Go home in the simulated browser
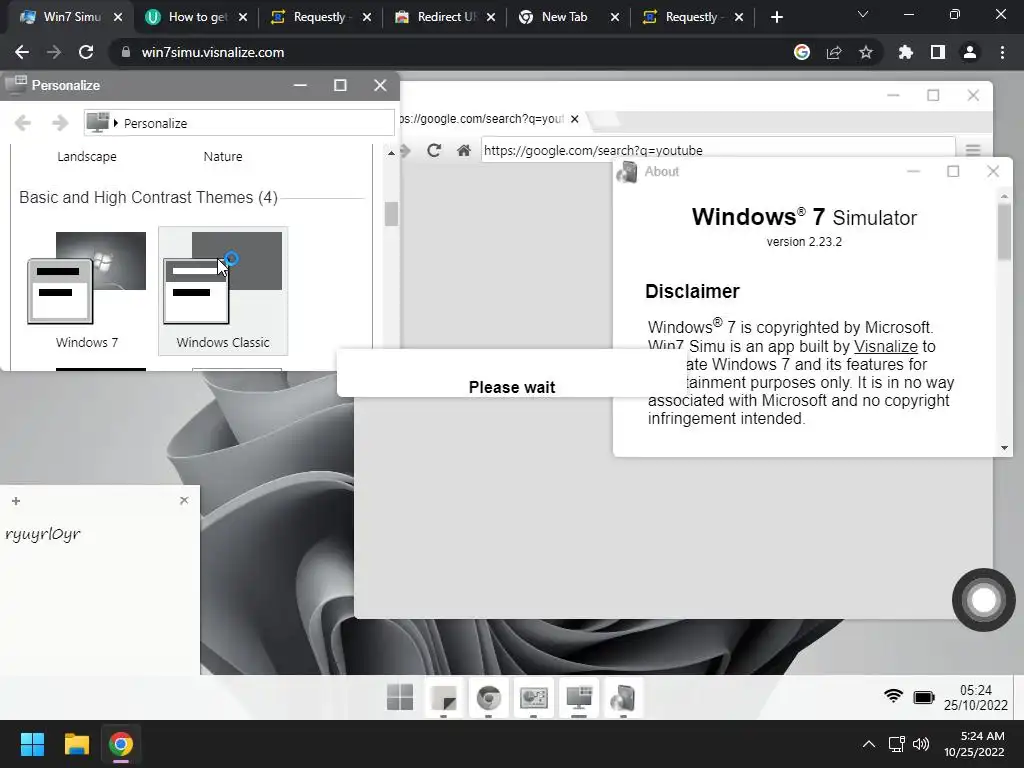 pyautogui.click(x=464, y=150)
